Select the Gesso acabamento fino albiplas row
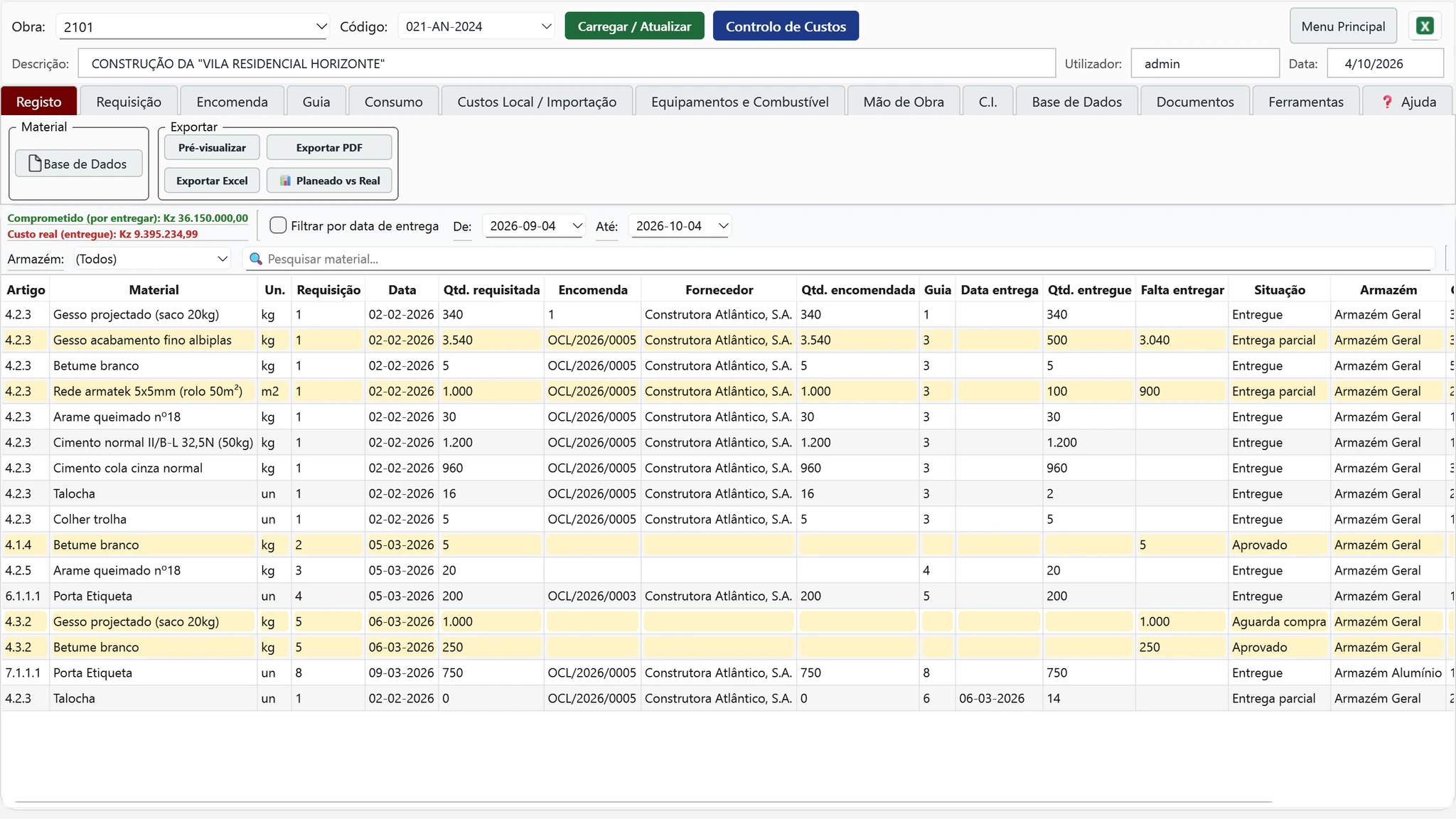1456x819 pixels. pyautogui.click(x=728, y=340)
